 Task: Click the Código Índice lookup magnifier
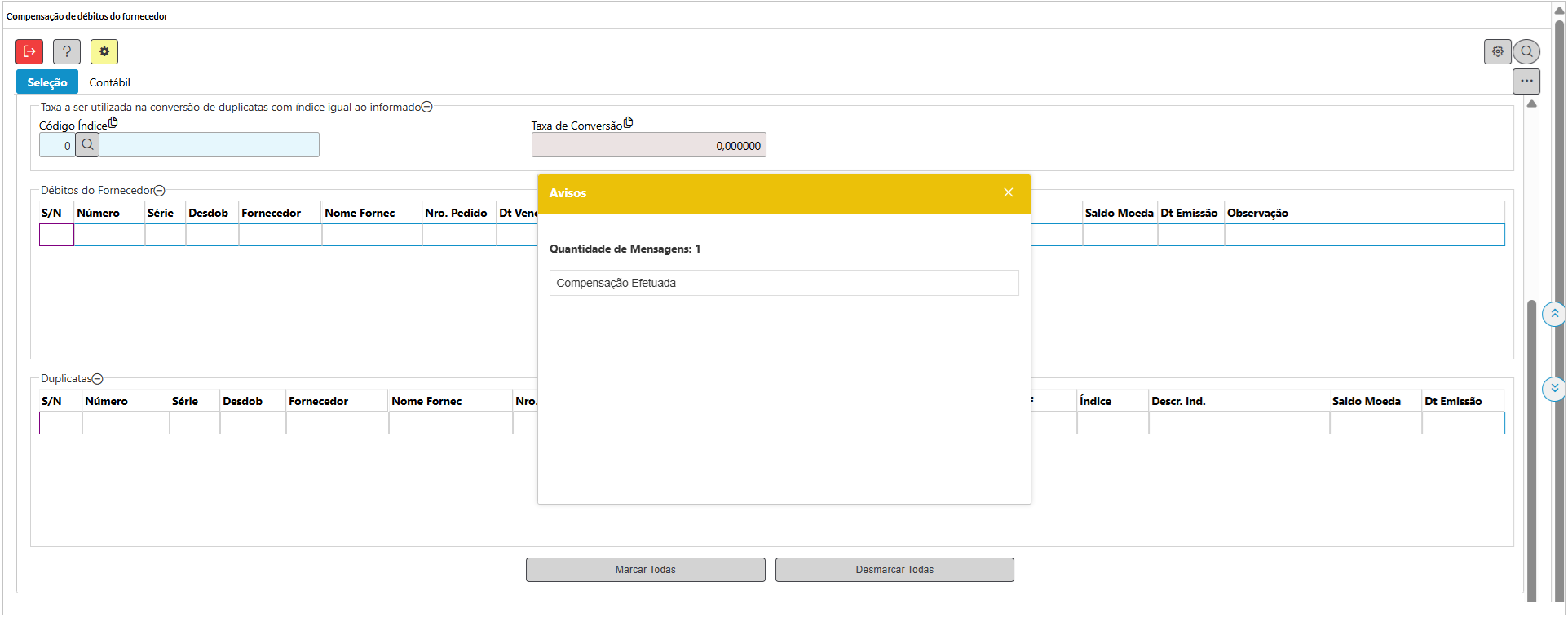tap(87, 145)
